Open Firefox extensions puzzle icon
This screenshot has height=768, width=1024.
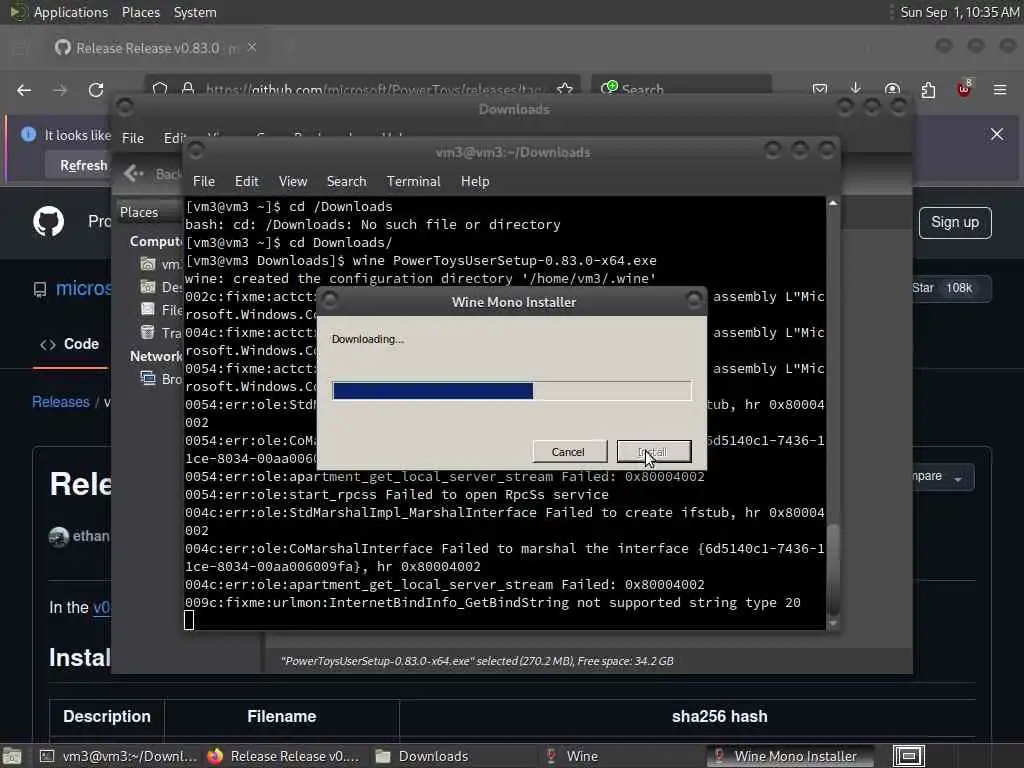(928, 89)
